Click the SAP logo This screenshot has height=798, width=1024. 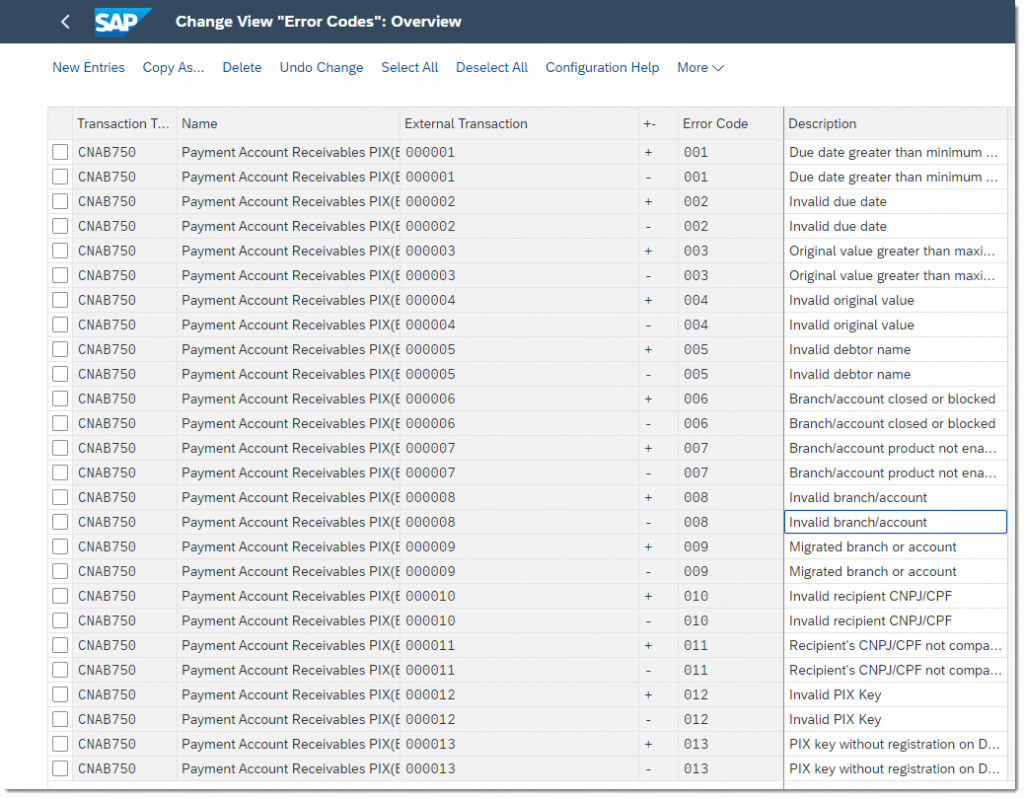(121, 22)
